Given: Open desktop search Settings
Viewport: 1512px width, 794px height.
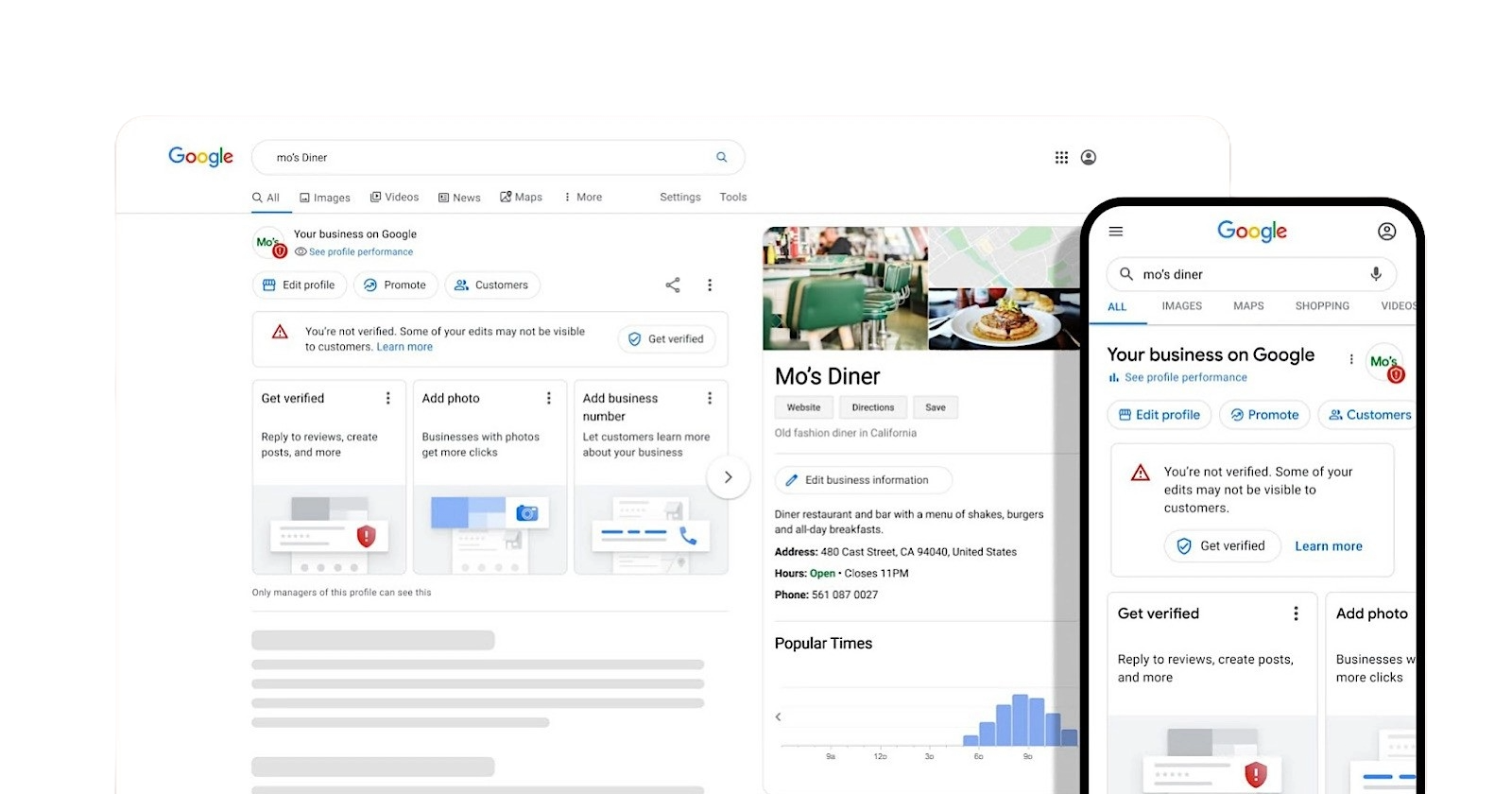Looking at the screenshot, I should click(x=680, y=198).
